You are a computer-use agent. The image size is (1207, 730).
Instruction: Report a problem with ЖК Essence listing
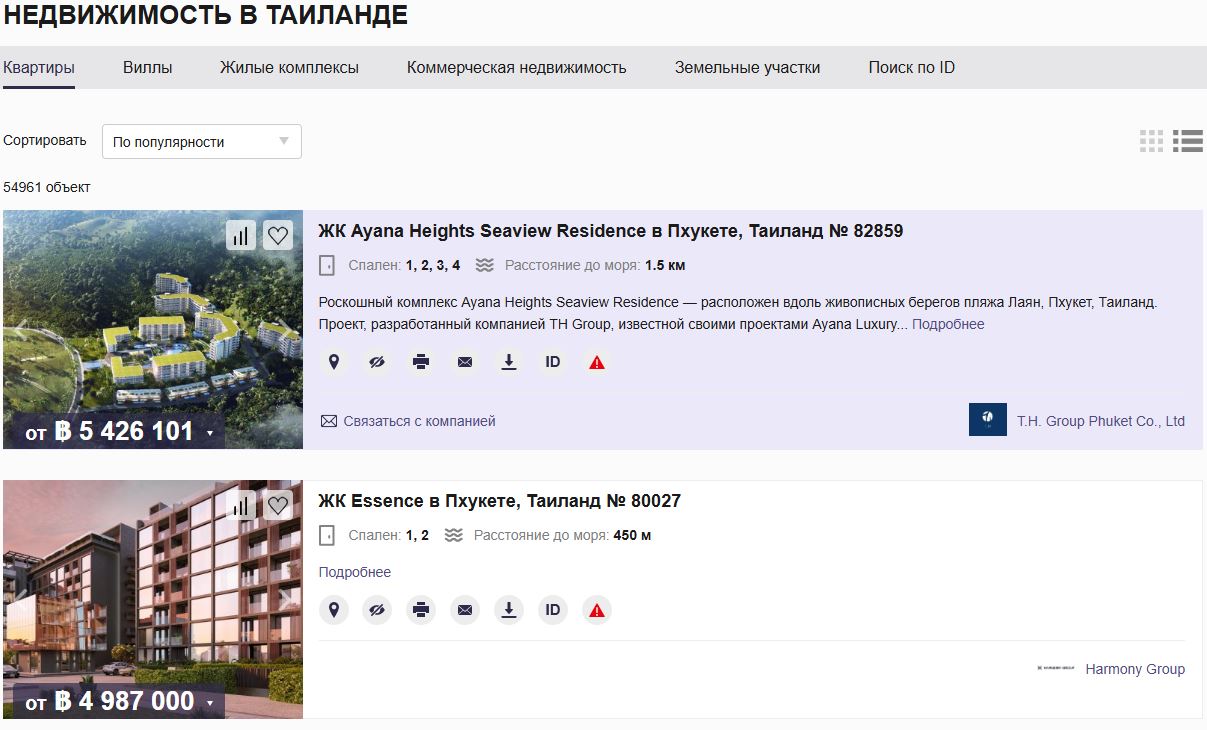point(597,609)
